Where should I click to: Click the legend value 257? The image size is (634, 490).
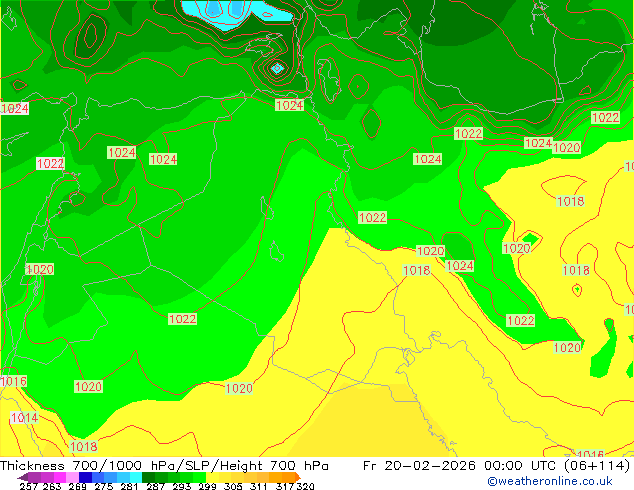tap(29, 486)
